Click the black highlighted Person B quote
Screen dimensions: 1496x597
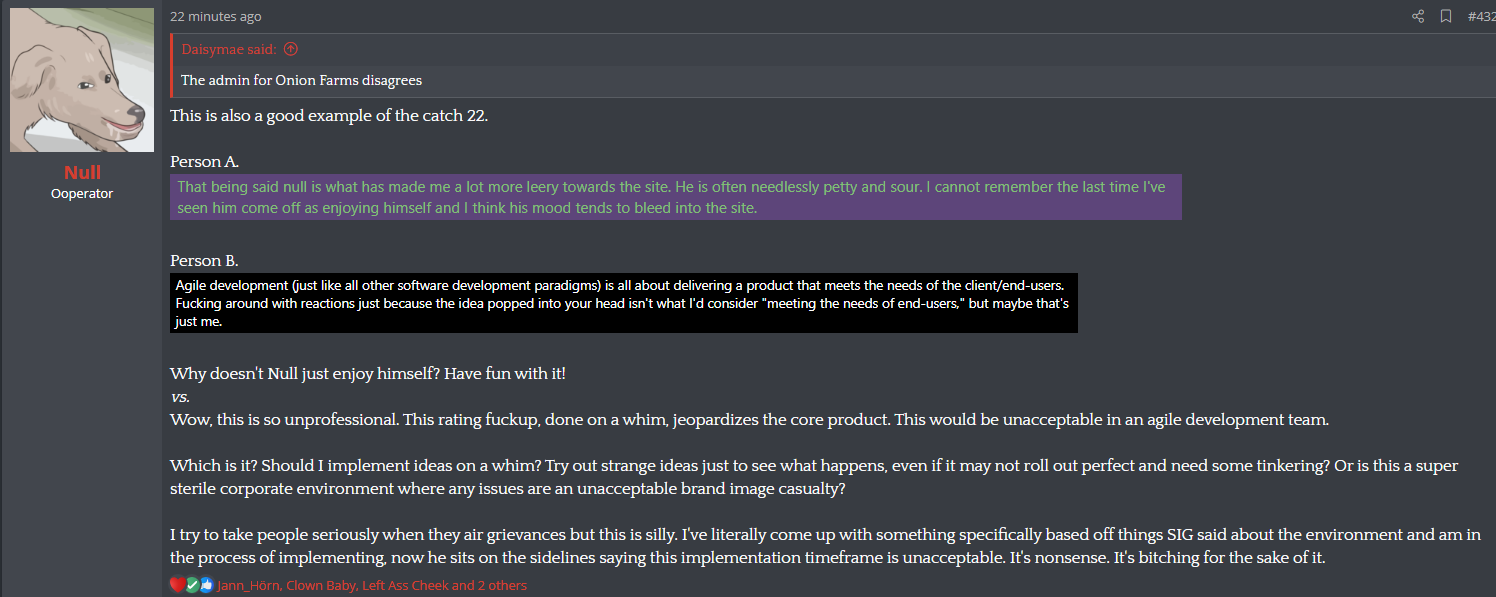click(624, 303)
